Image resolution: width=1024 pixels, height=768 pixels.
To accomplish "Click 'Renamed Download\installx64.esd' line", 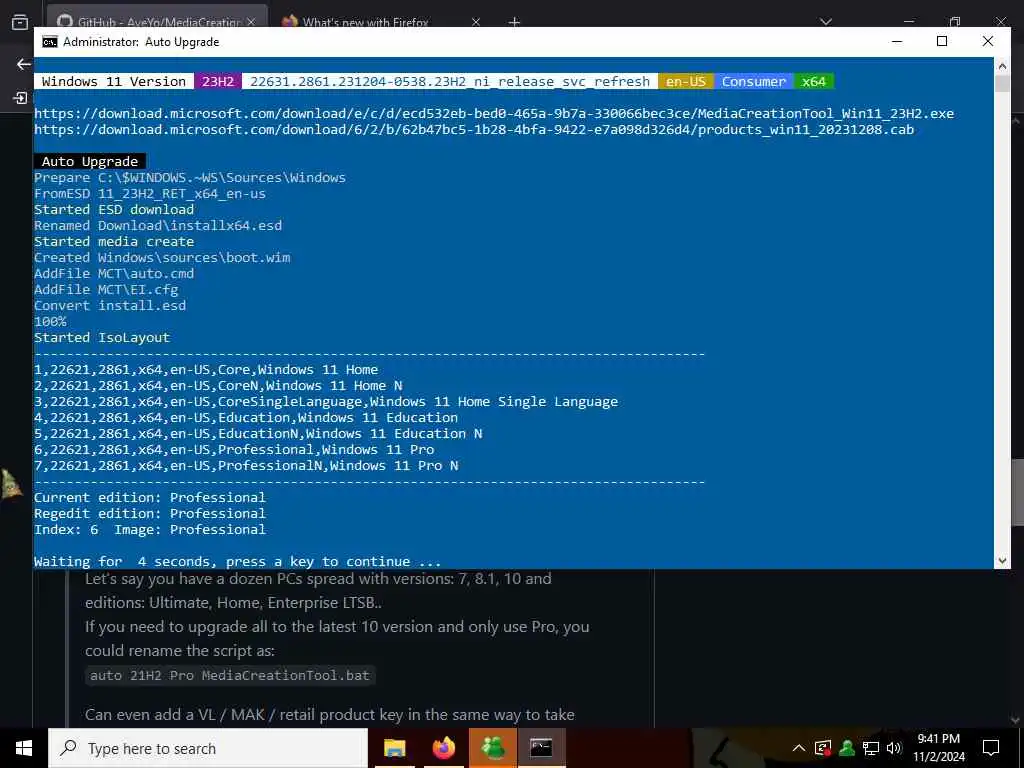I will (158, 225).
